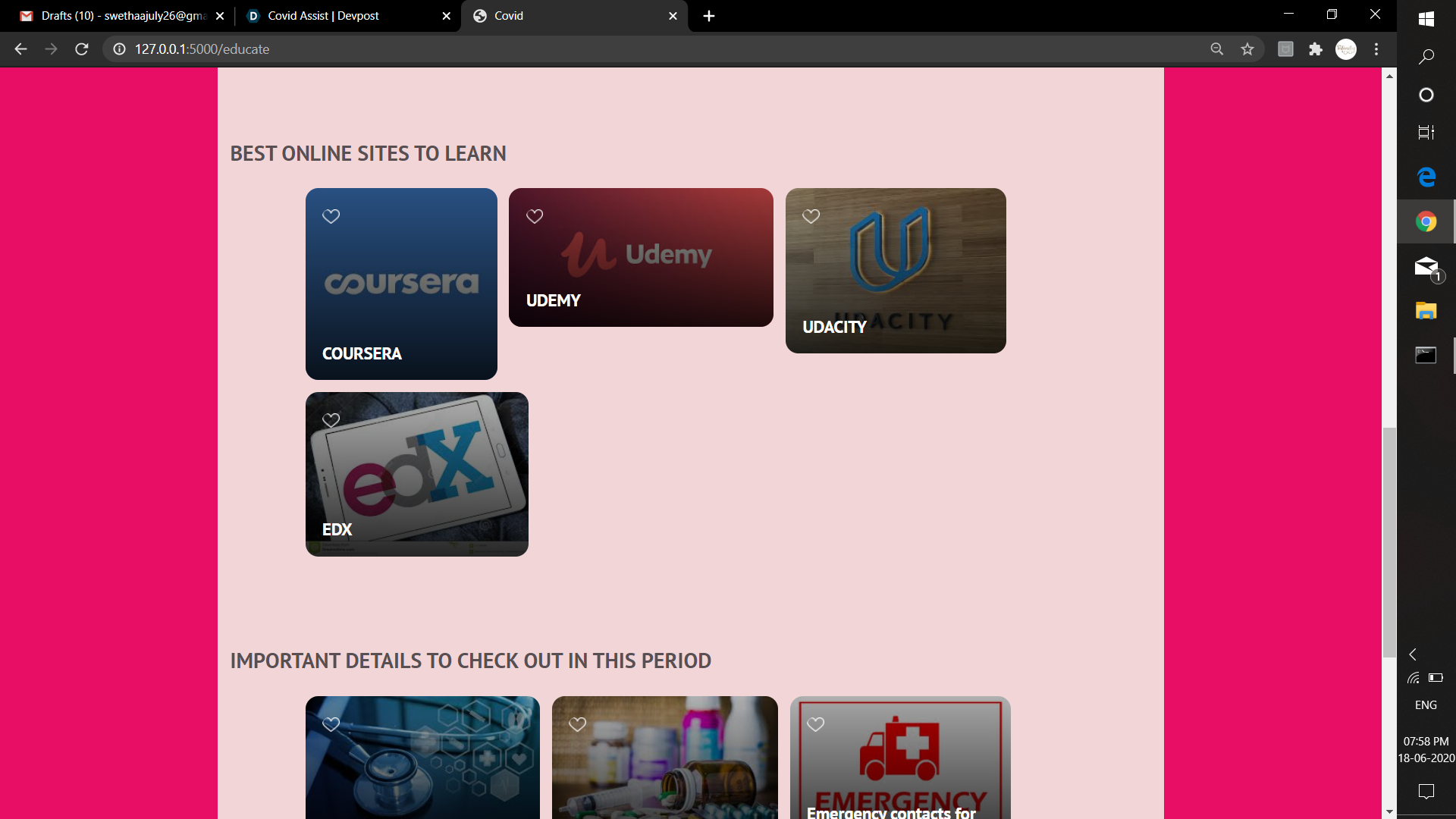Click the user profile avatar

coord(1346,49)
